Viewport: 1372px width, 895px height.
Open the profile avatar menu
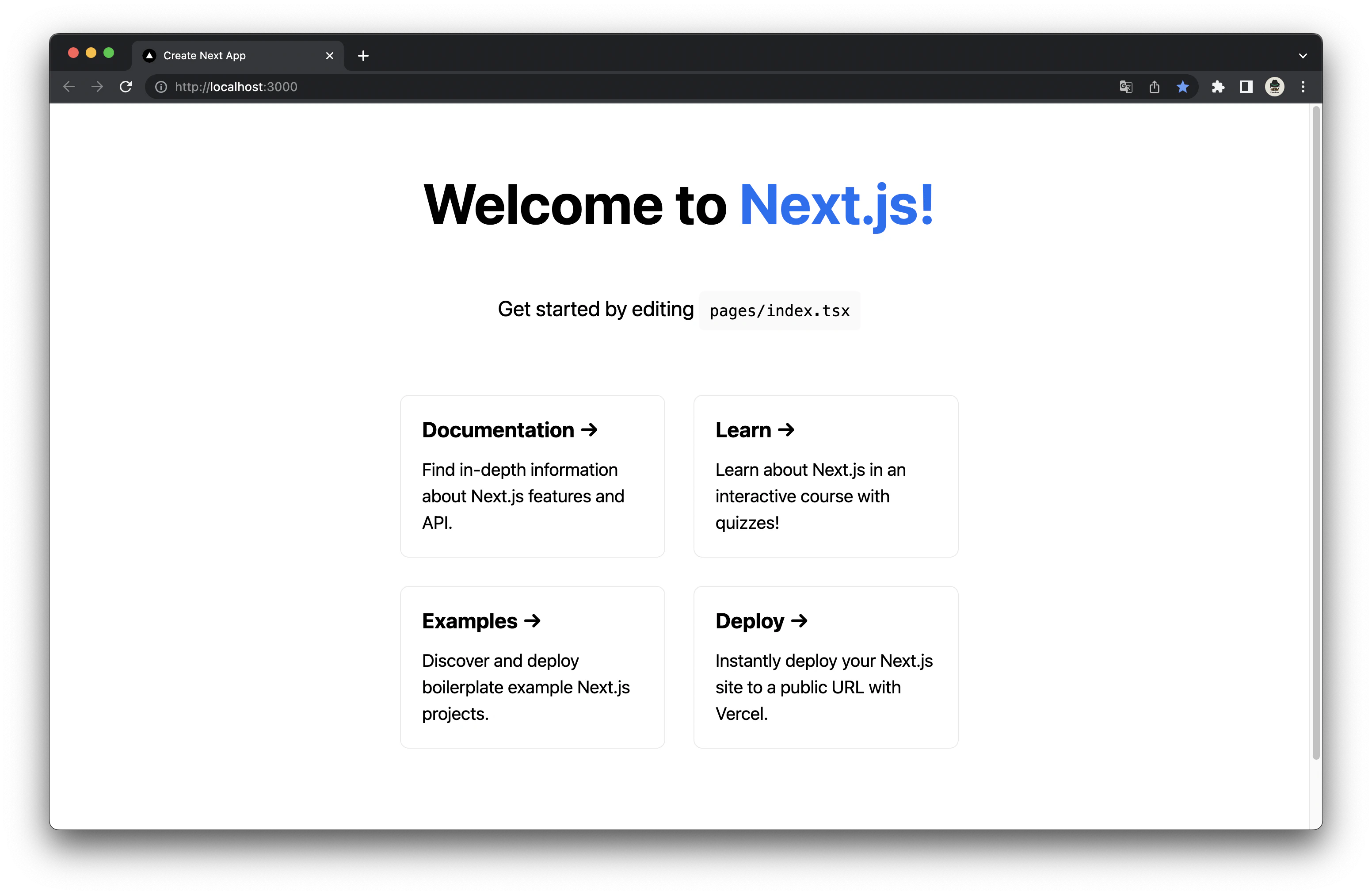point(1274,87)
